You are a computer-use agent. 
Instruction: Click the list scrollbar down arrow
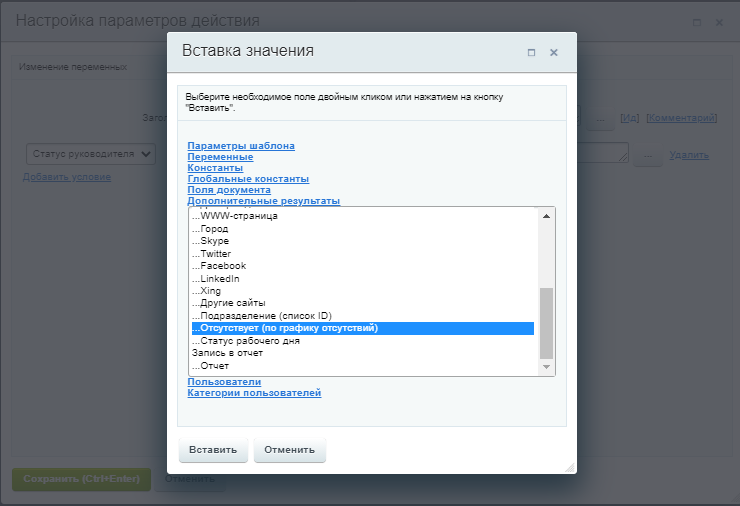point(547,367)
